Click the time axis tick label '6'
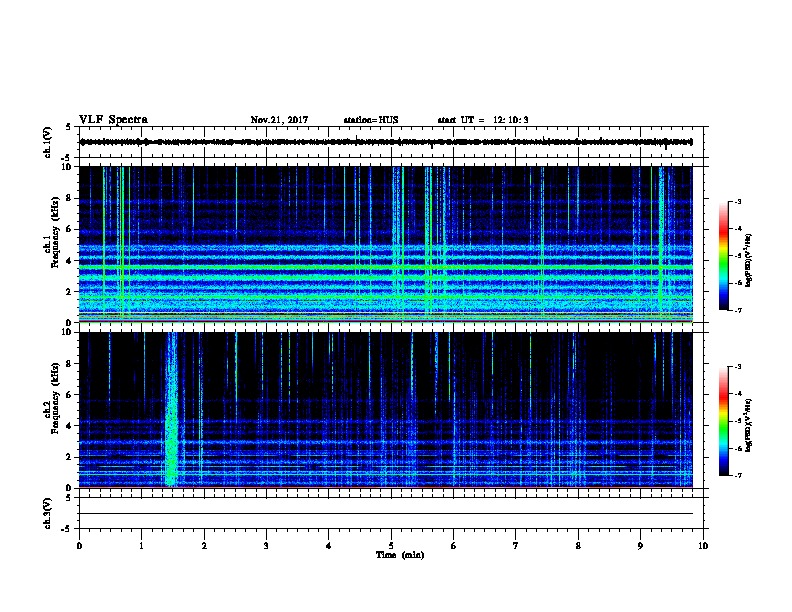Viewport: 792px width, 612px height. [454, 546]
